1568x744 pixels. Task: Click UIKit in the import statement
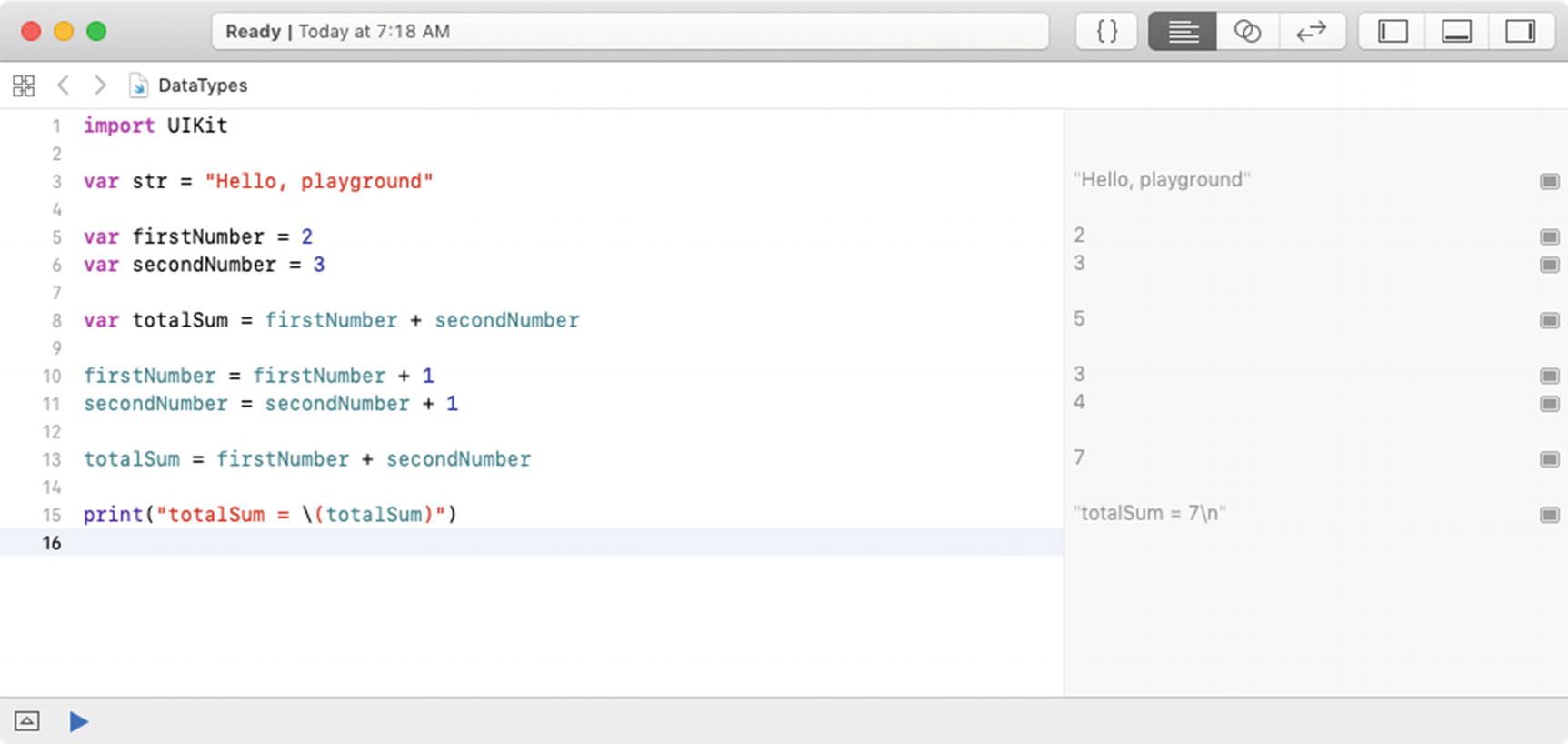click(197, 126)
